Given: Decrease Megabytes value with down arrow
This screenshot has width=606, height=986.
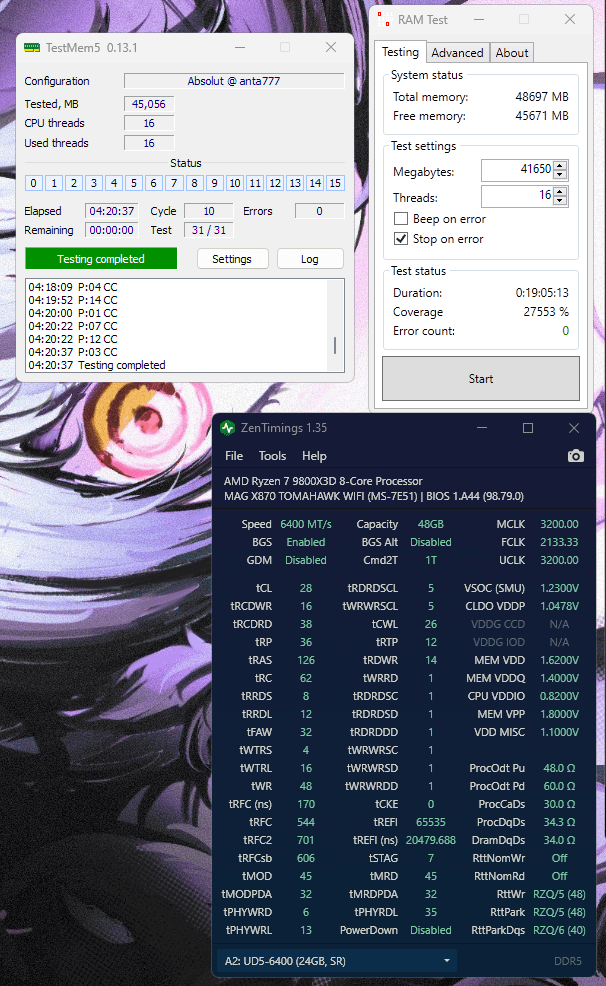Looking at the screenshot, I should (561, 175).
